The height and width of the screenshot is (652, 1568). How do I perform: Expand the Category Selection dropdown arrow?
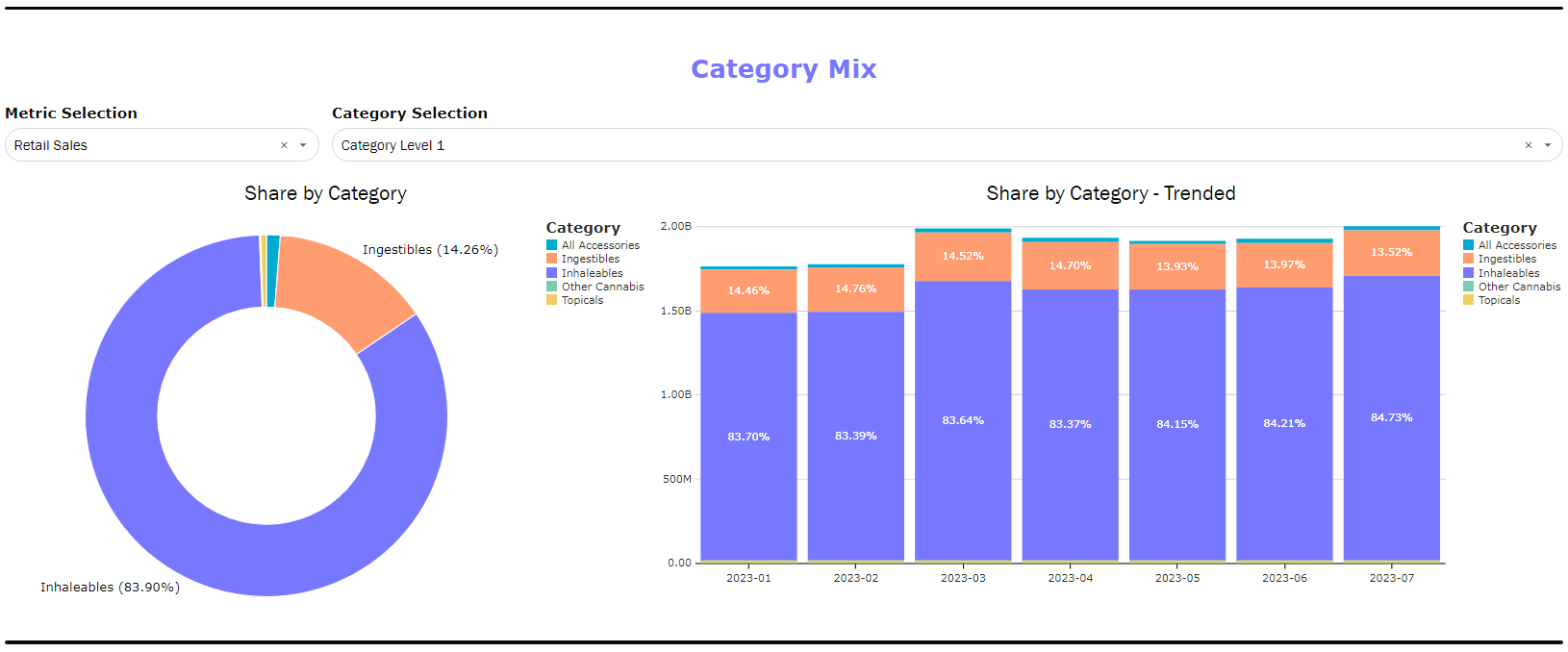pyautogui.click(x=1548, y=145)
